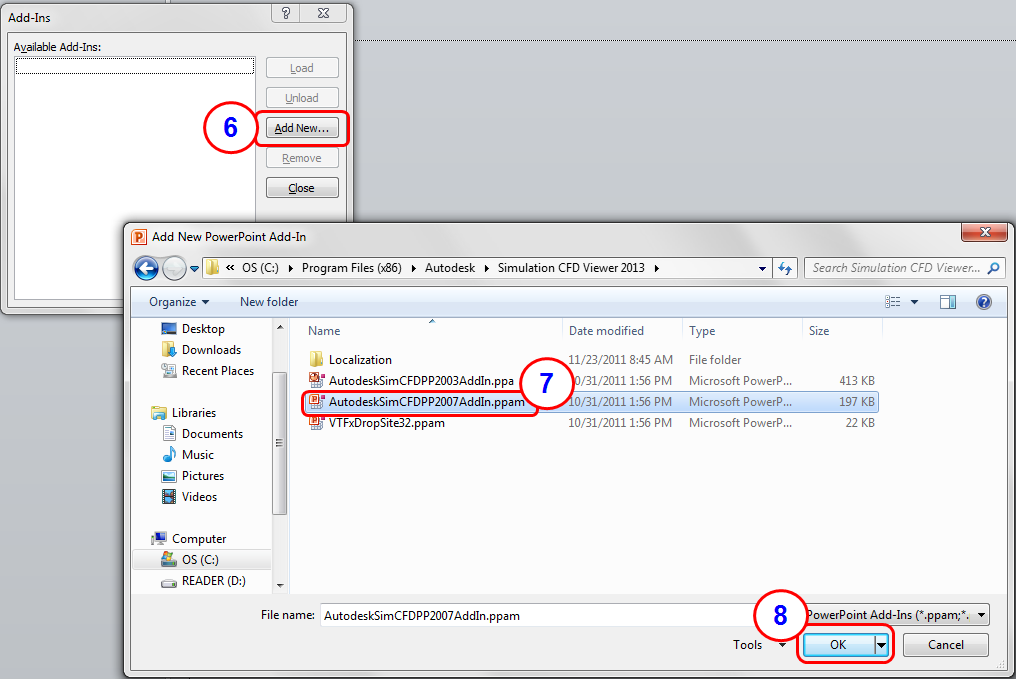
Task: Select OS (C:) drive in navigation pane
Action: click(x=200, y=560)
